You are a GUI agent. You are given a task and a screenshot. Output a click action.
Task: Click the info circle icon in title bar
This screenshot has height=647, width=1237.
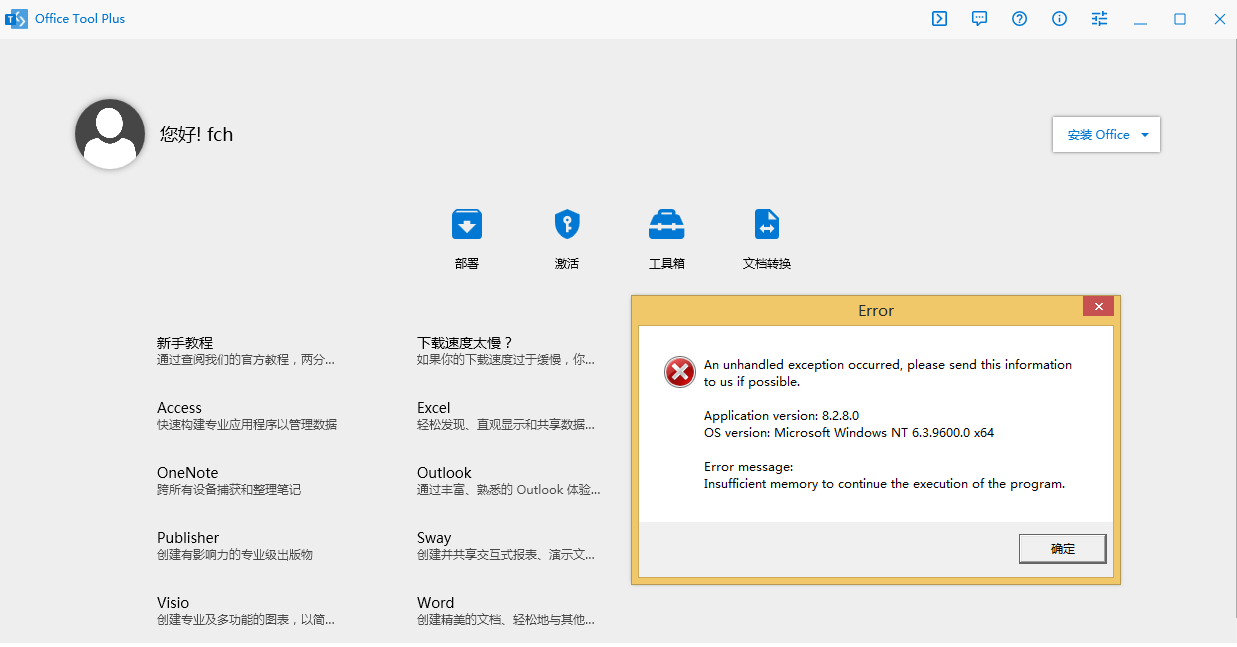coord(1059,18)
